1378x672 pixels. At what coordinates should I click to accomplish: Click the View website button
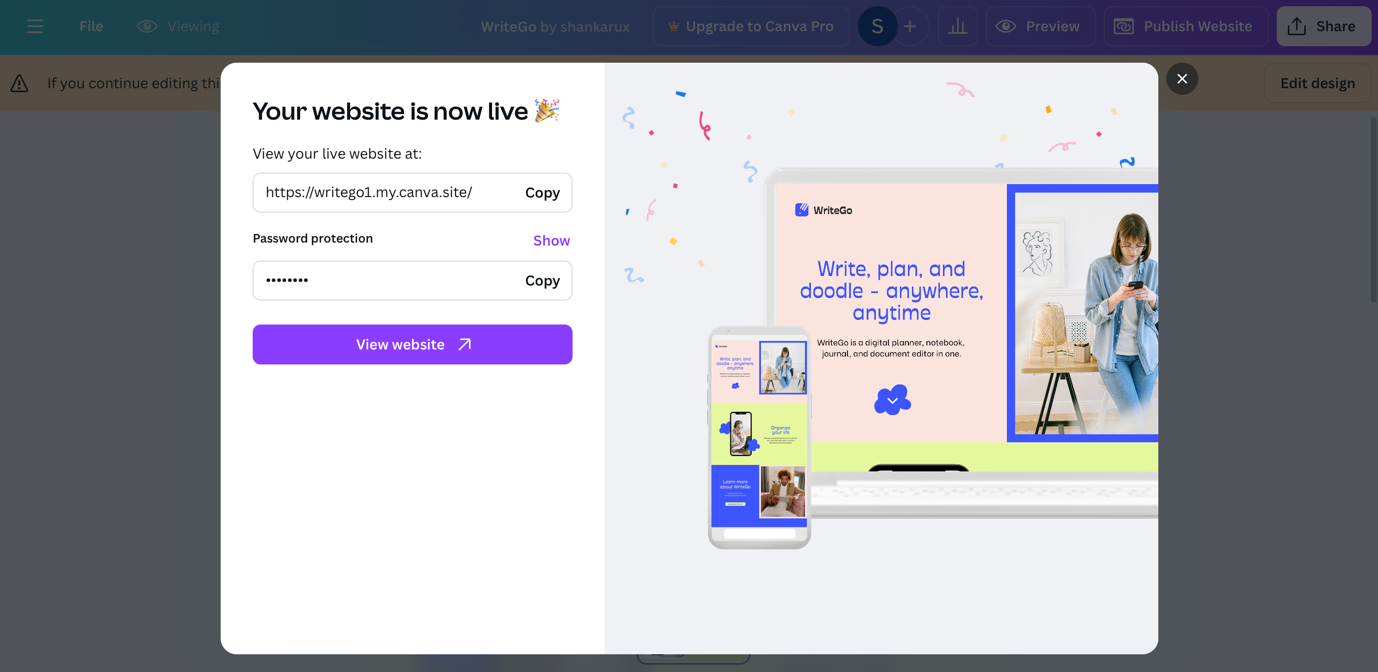(x=412, y=344)
